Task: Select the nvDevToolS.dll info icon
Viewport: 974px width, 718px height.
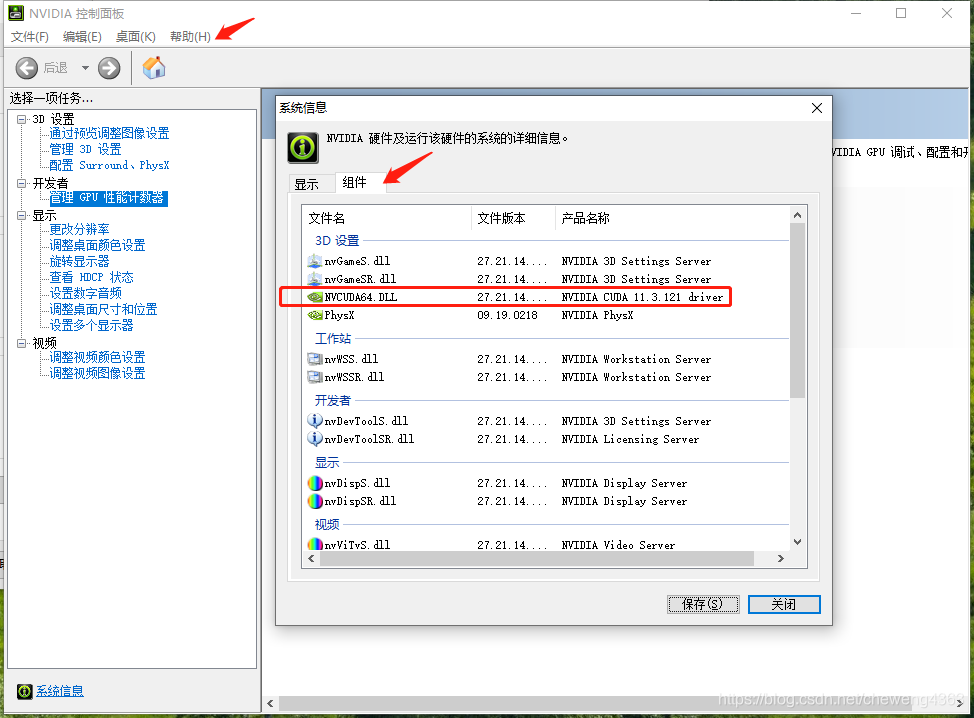Action: [x=315, y=420]
